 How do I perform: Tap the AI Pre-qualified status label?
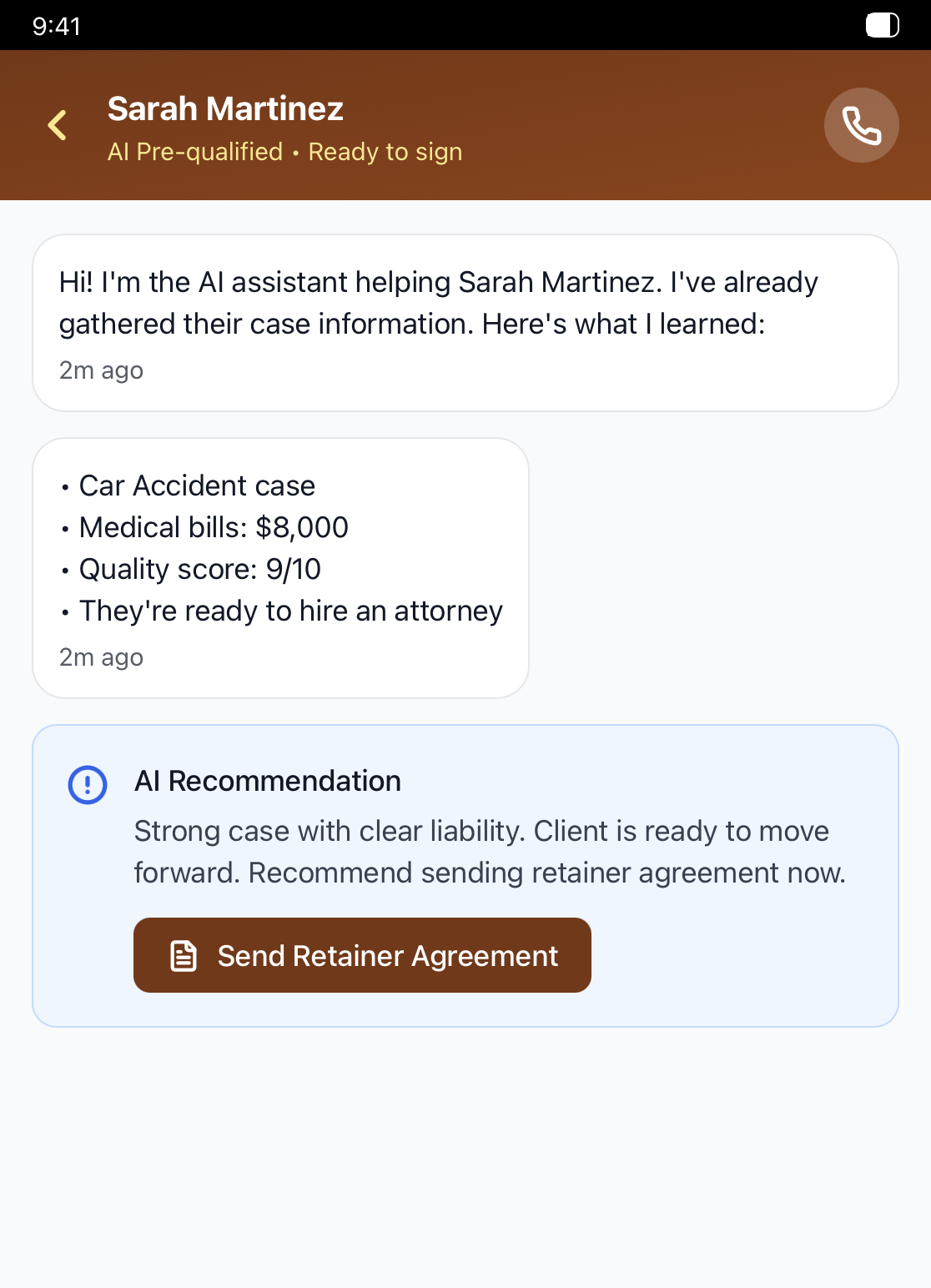click(x=195, y=152)
